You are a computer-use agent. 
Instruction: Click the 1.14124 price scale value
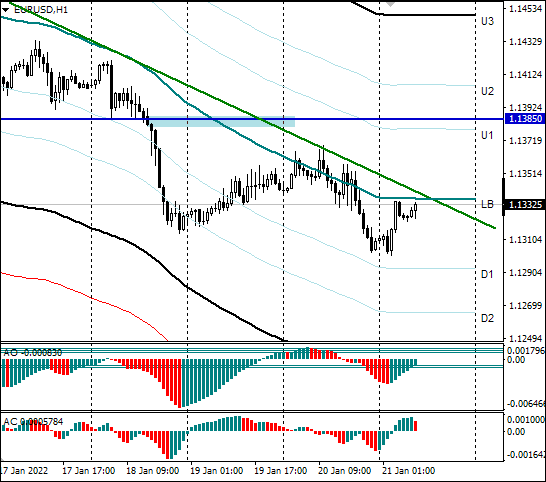click(525, 75)
